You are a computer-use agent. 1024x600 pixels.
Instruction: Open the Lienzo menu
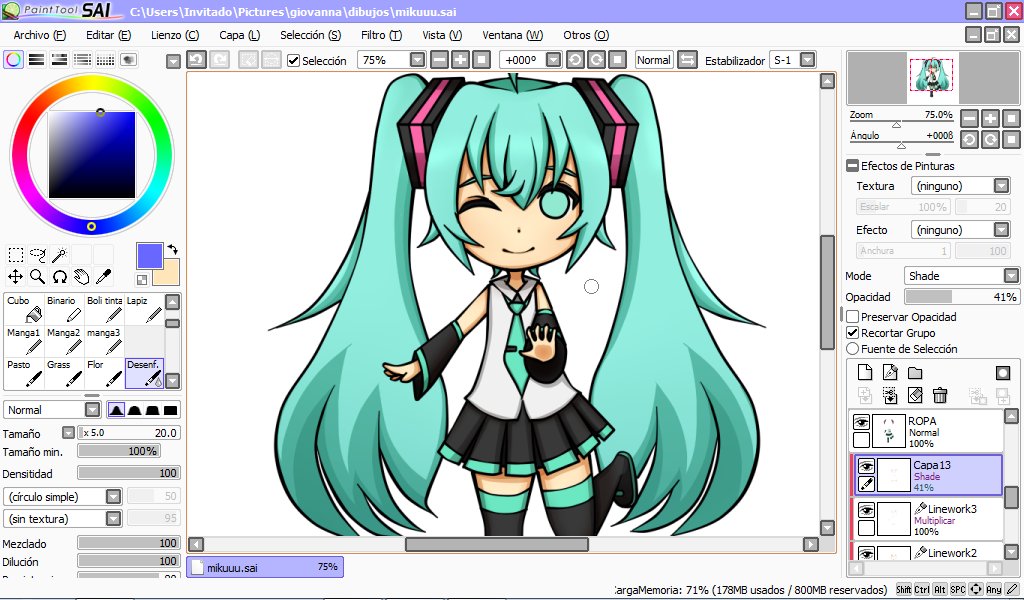(175, 35)
